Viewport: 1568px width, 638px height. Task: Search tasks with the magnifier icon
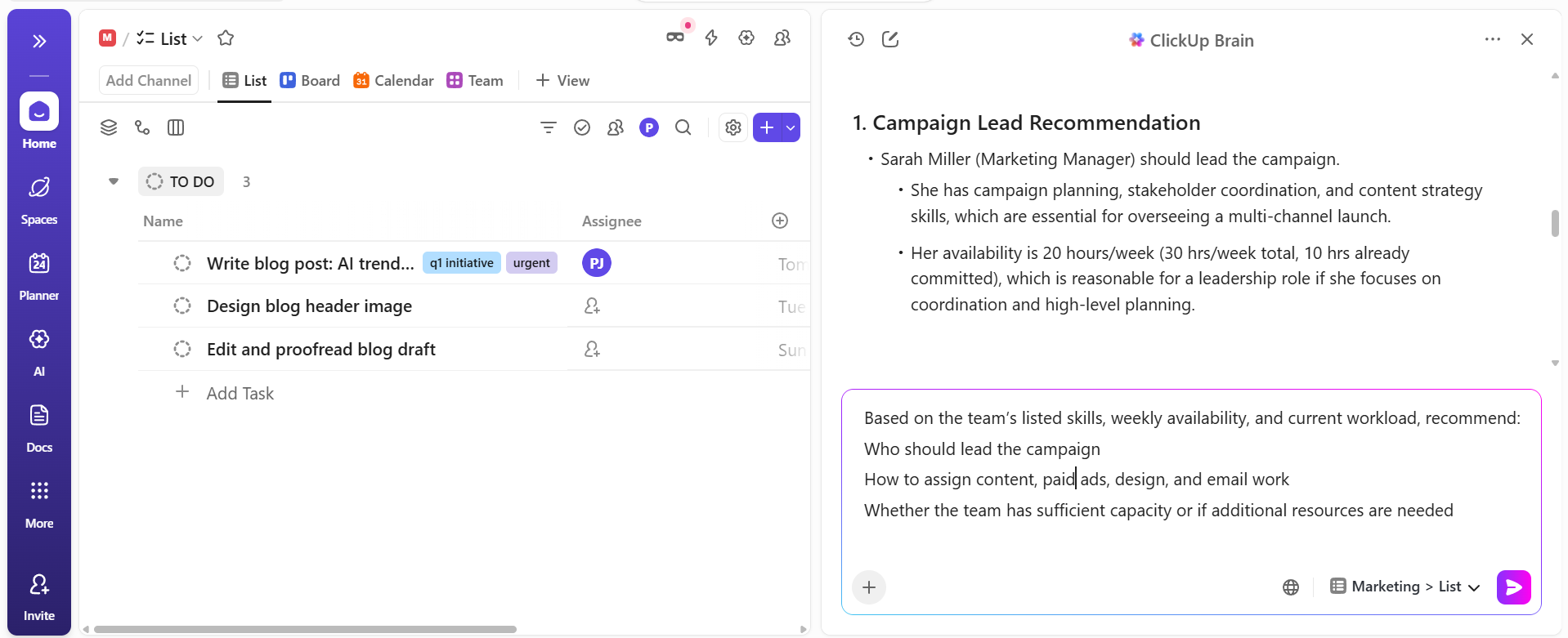coord(683,127)
